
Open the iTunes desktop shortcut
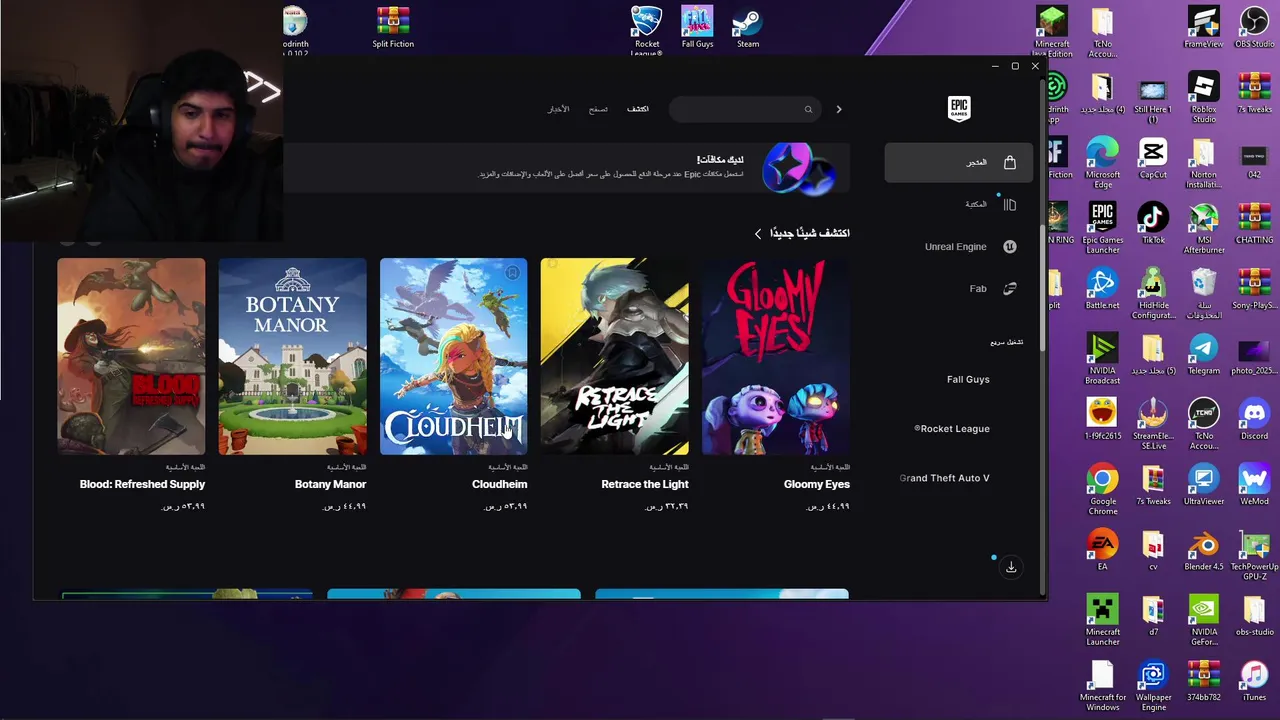click(x=1254, y=680)
